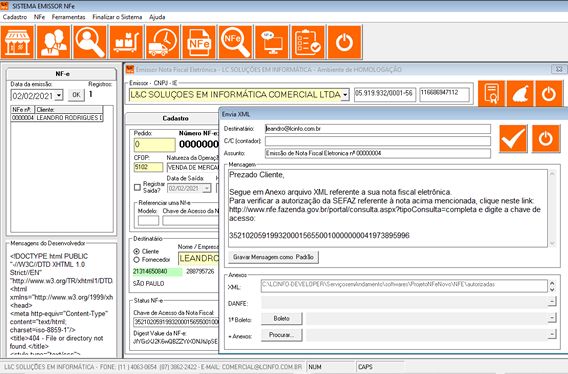Screen dimensions: 568x374
Task: Select the Fornecedor radio button
Action: [137, 259]
